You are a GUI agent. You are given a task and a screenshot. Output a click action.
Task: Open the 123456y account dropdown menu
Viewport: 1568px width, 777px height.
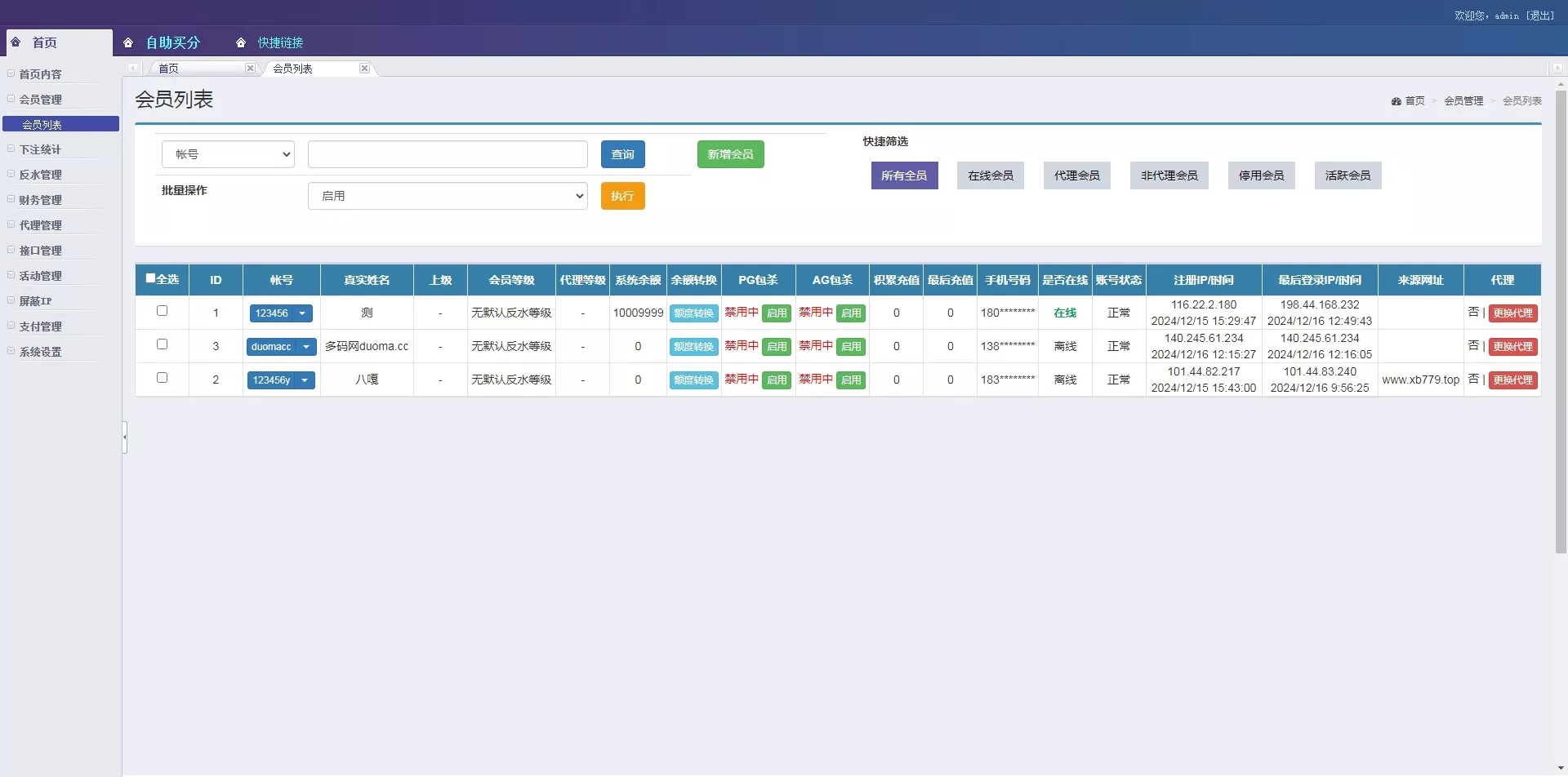305,380
